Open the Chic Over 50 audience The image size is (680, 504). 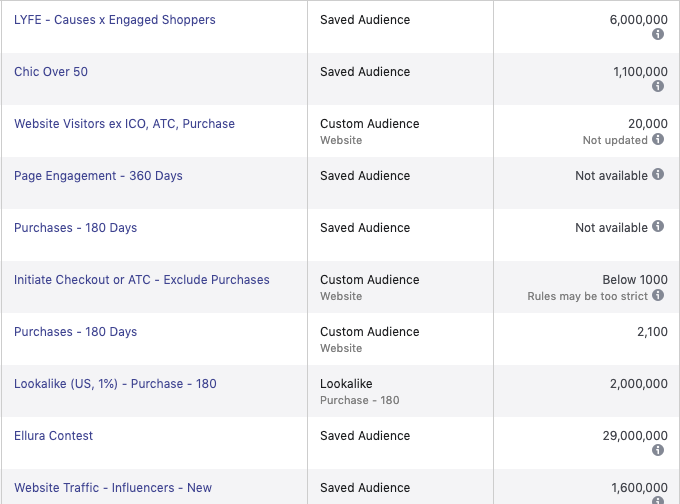click(51, 72)
